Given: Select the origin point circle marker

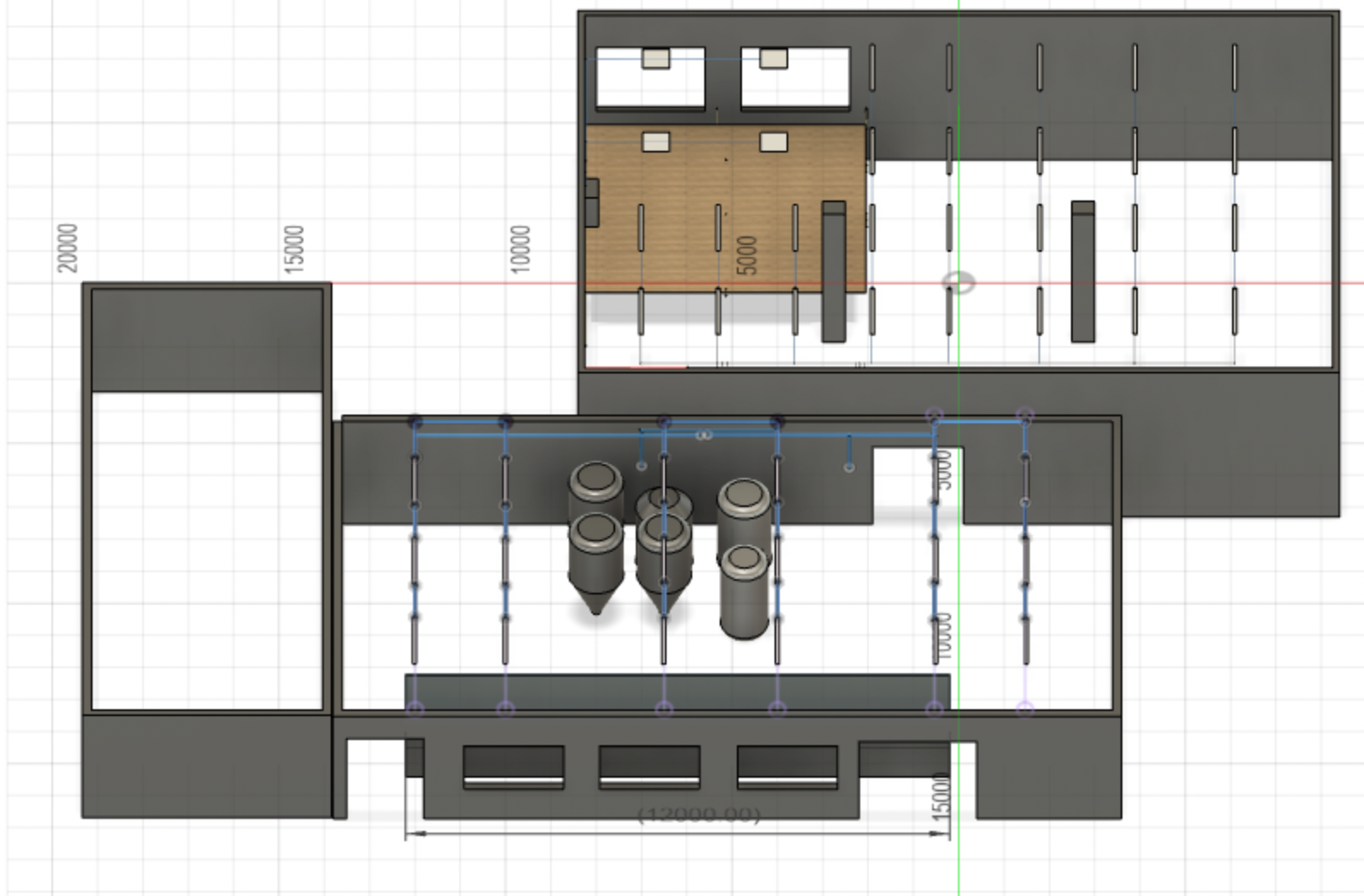Looking at the screenshot, I should pos(958,283).
